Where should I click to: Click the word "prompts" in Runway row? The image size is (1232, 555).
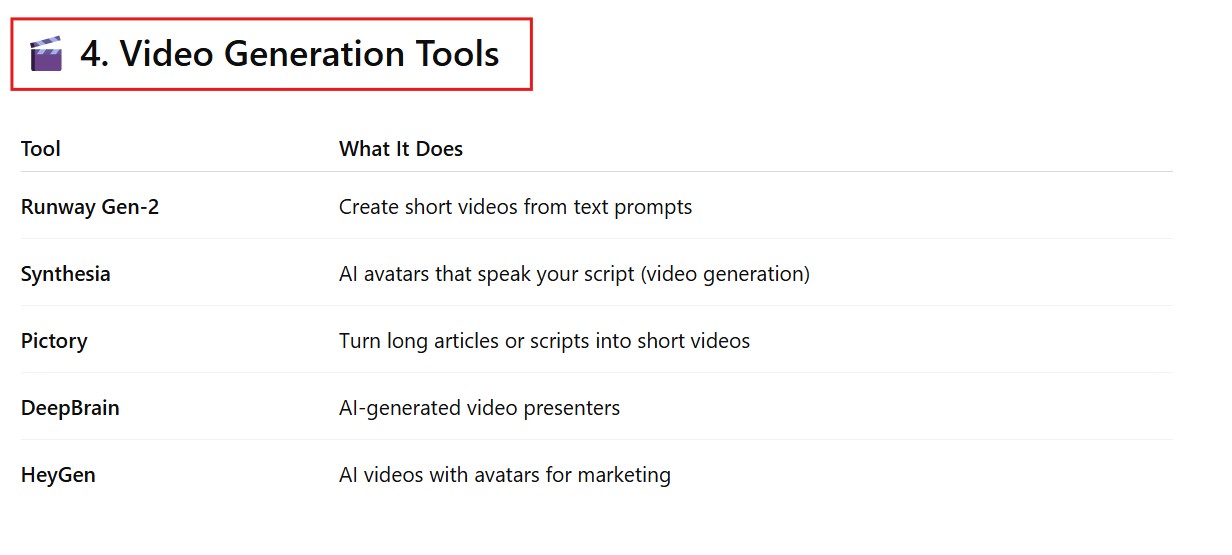[657, 207]
